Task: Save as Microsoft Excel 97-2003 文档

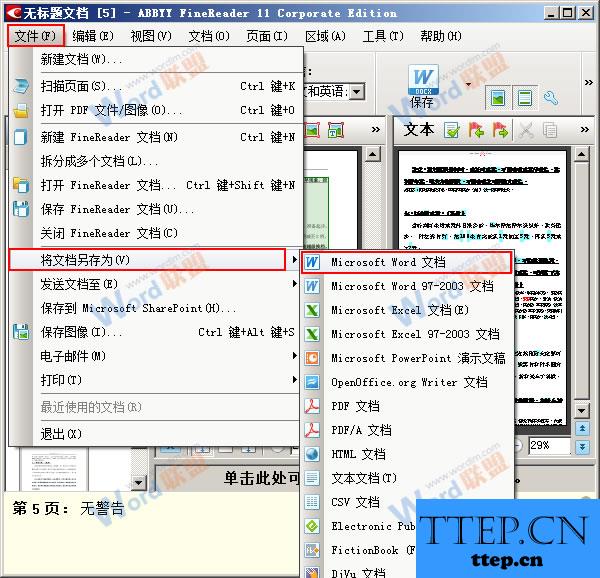Action: [407, 334]
